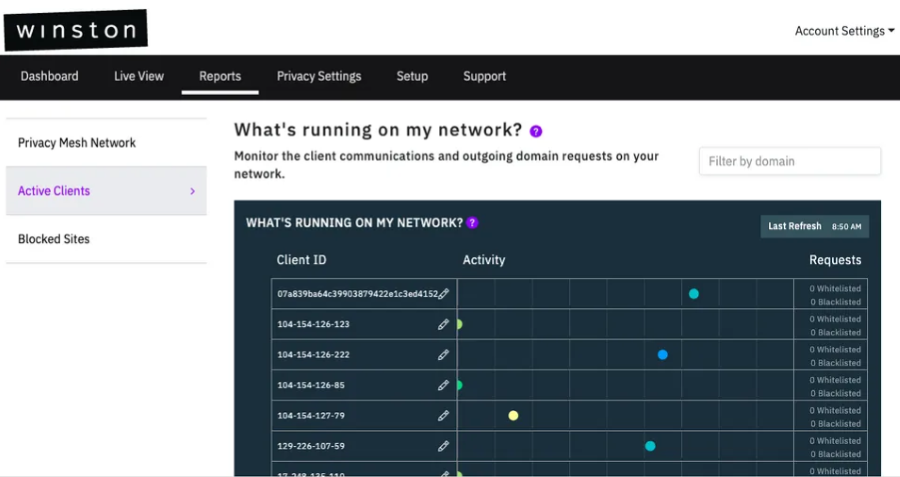Edit name of client 104-154-127-79
The image size is (900, 477).
pos(443,416)
